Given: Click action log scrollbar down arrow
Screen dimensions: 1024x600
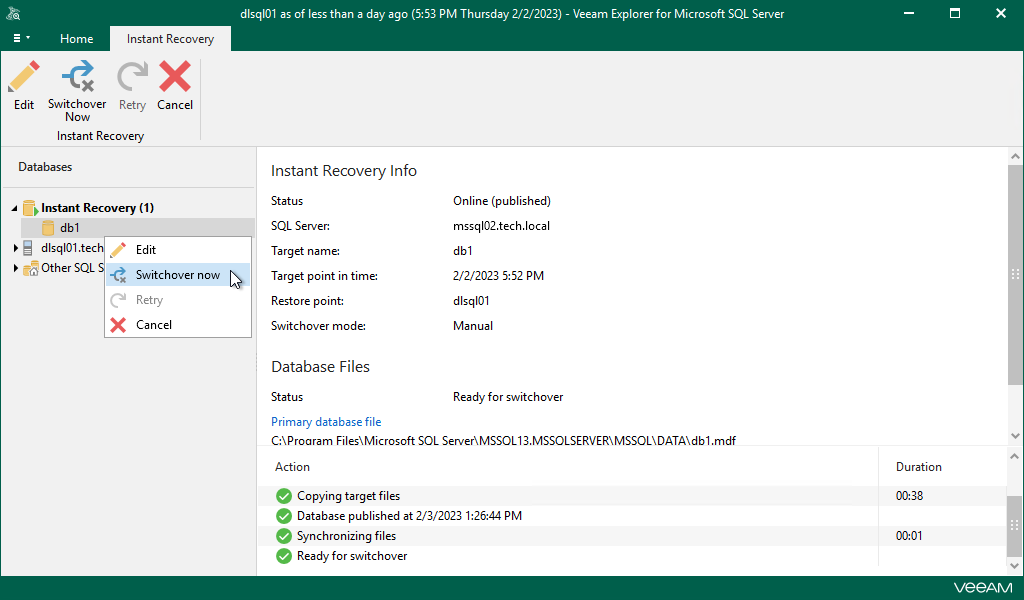Looking at the screenshot, I should click(1015, 566).
